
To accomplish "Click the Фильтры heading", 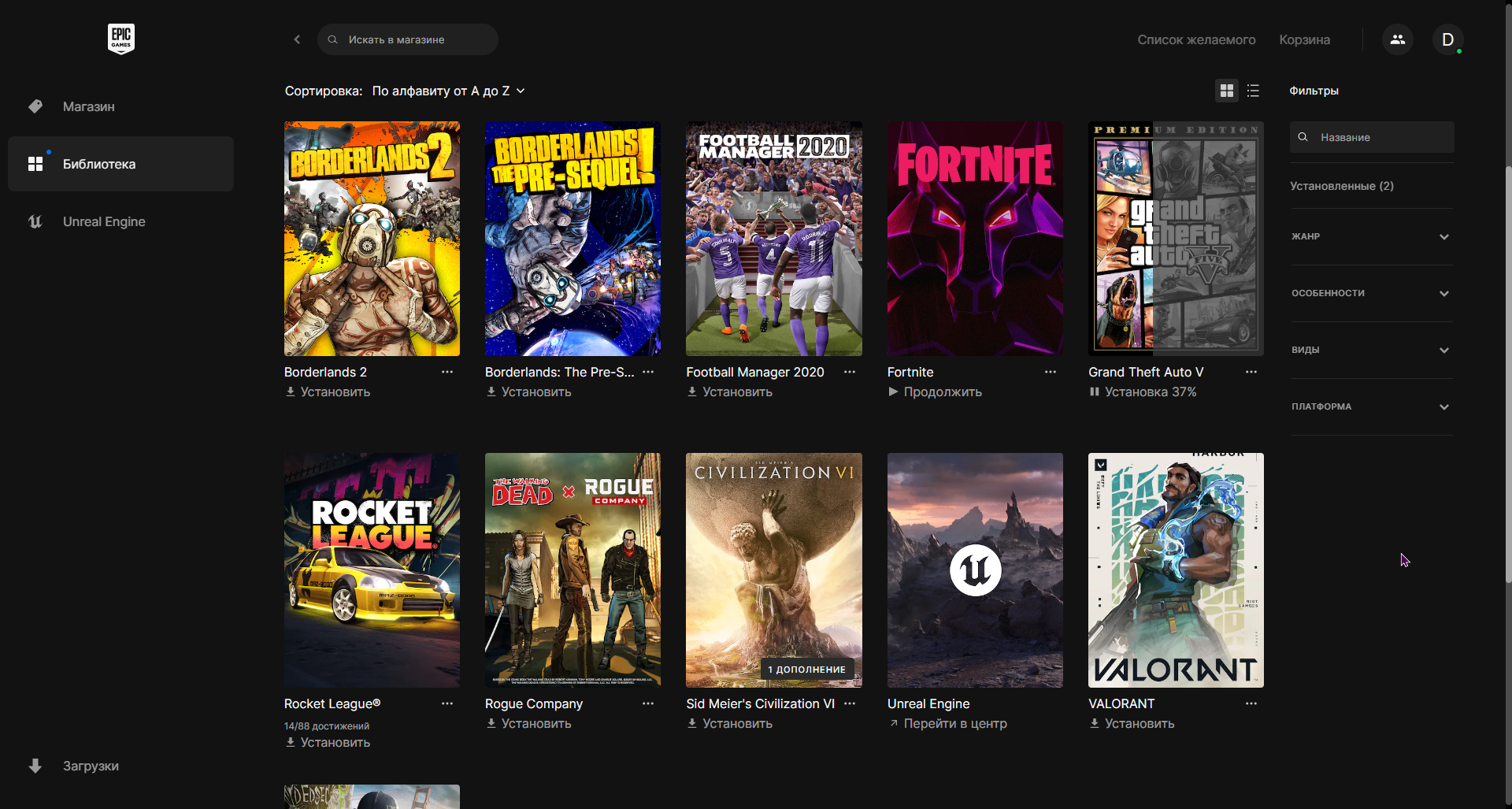I will click(1314, 91).
